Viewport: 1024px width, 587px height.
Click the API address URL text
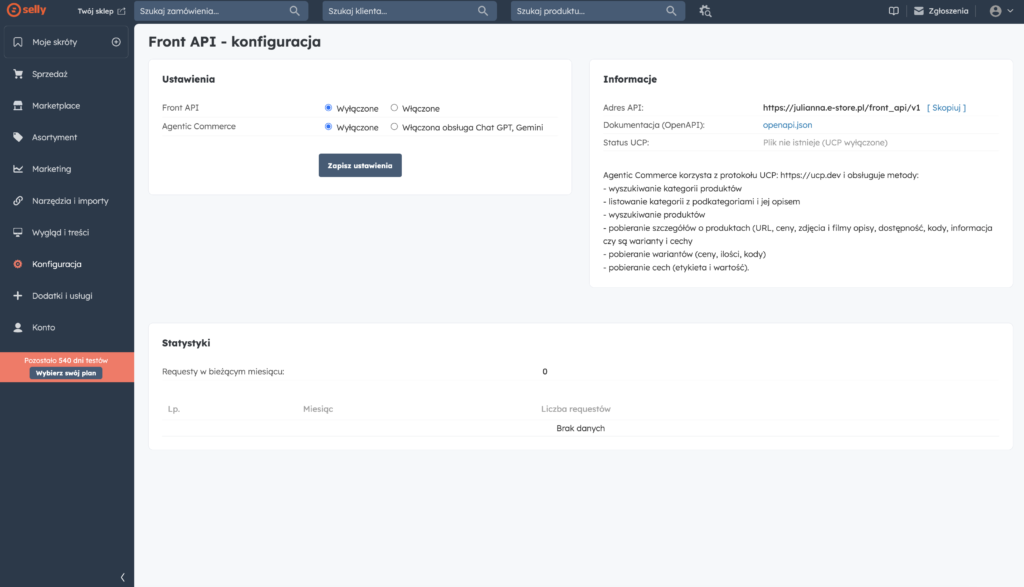841,108
